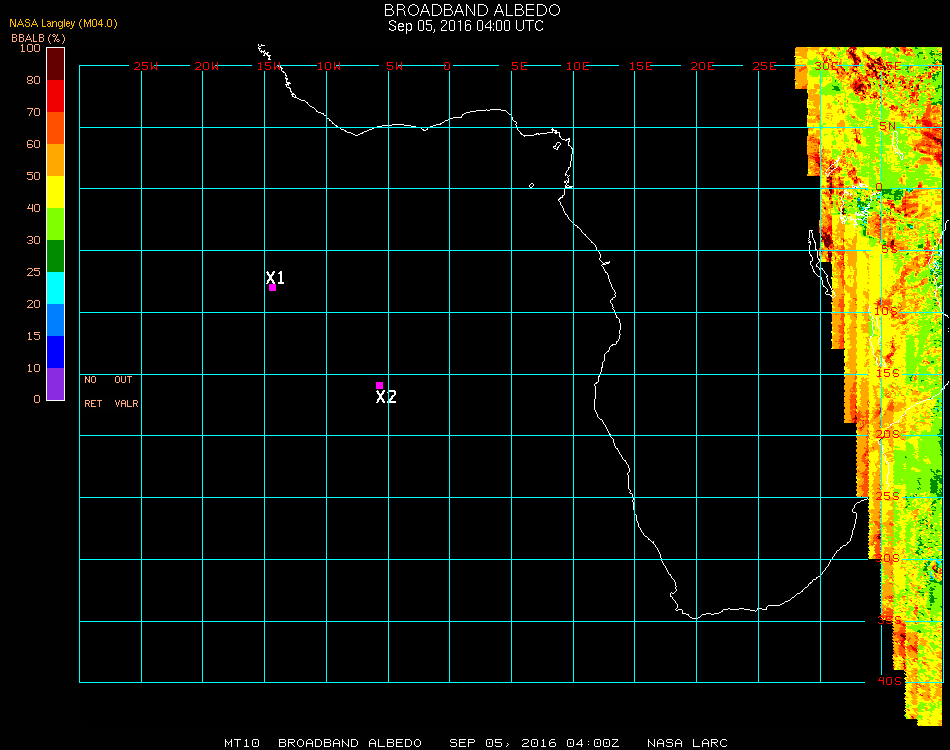Click the 20E longitude label

pos(702,66)
